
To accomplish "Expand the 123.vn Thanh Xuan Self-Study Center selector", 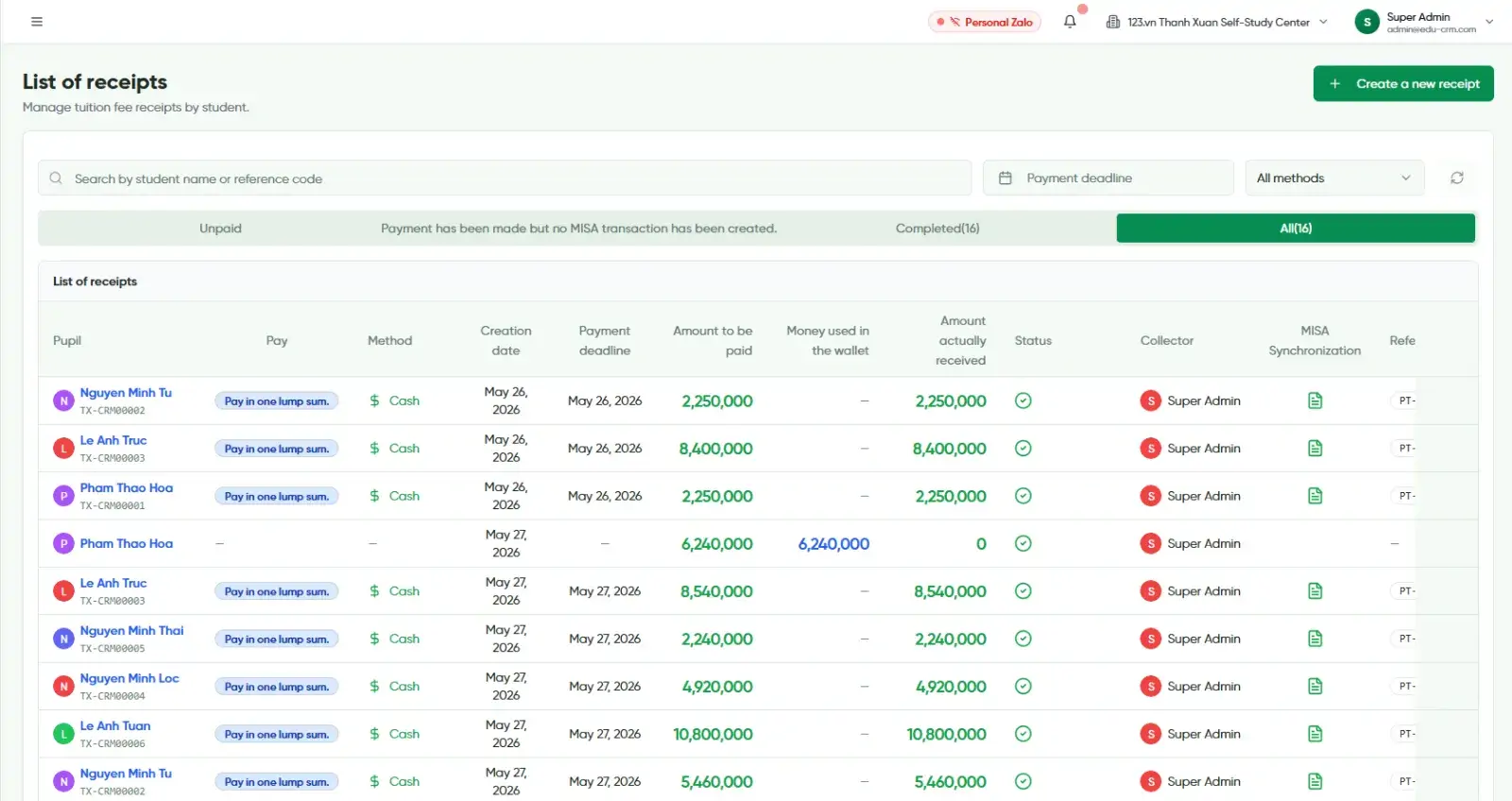I will click(1217, 22).
